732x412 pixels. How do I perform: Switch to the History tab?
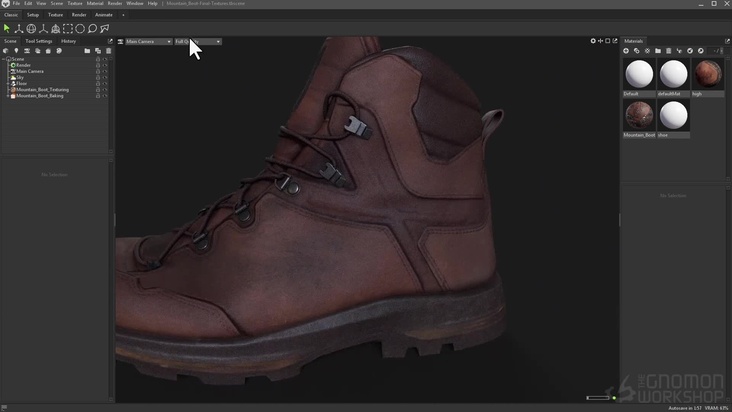(68, 41)
